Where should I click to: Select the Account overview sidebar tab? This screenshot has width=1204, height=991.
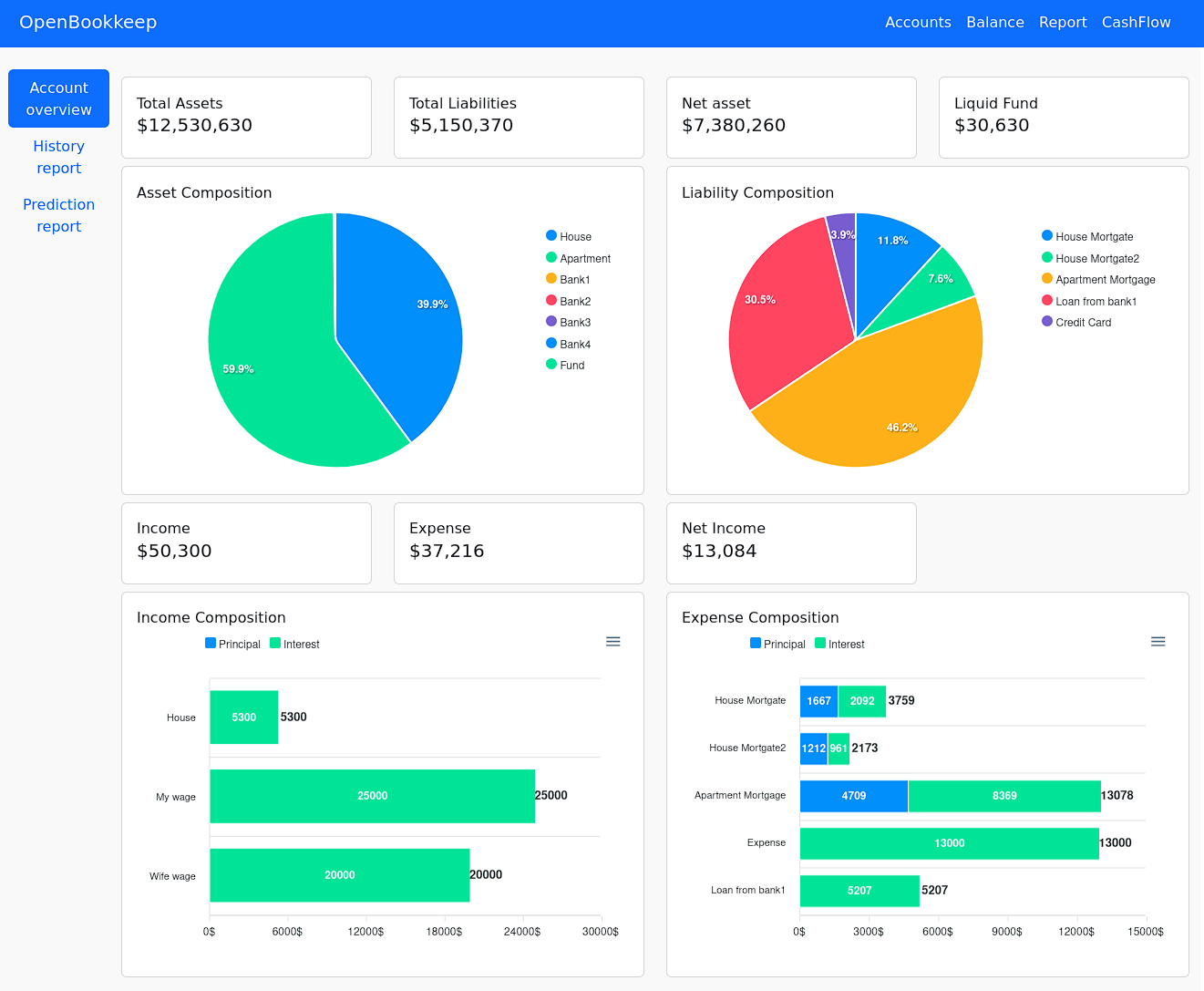point(58,98)
